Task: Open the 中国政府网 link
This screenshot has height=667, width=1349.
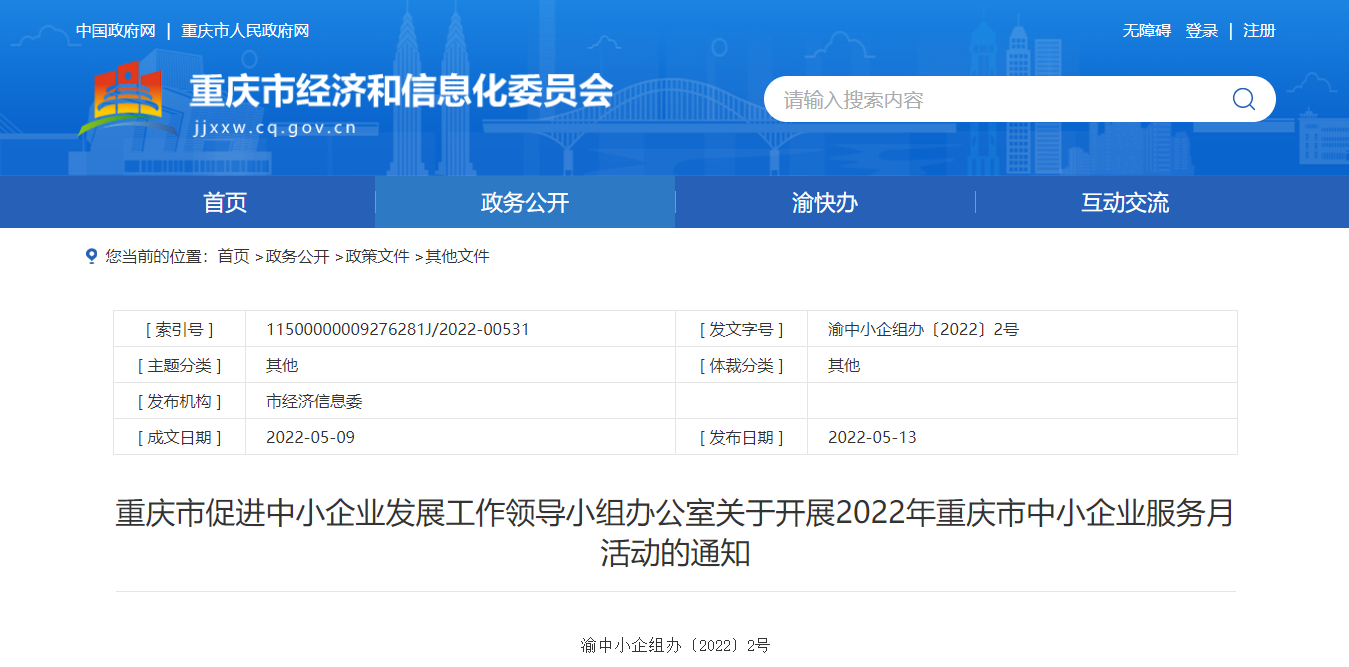Action: click(x=116, y=31)
